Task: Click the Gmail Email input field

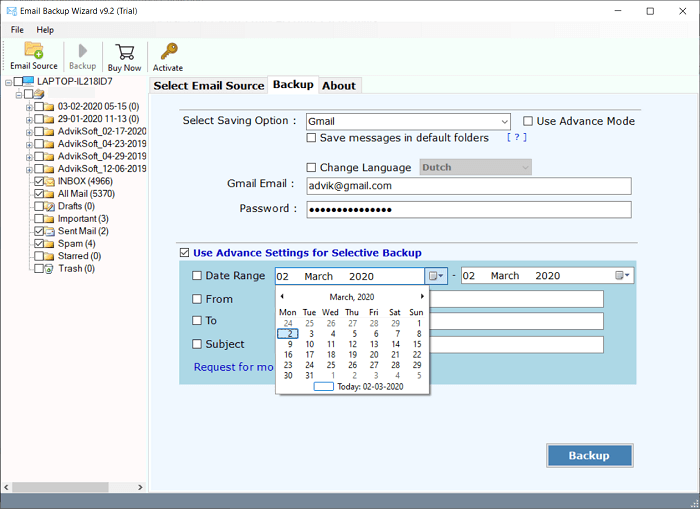Action: coord(469,186)
